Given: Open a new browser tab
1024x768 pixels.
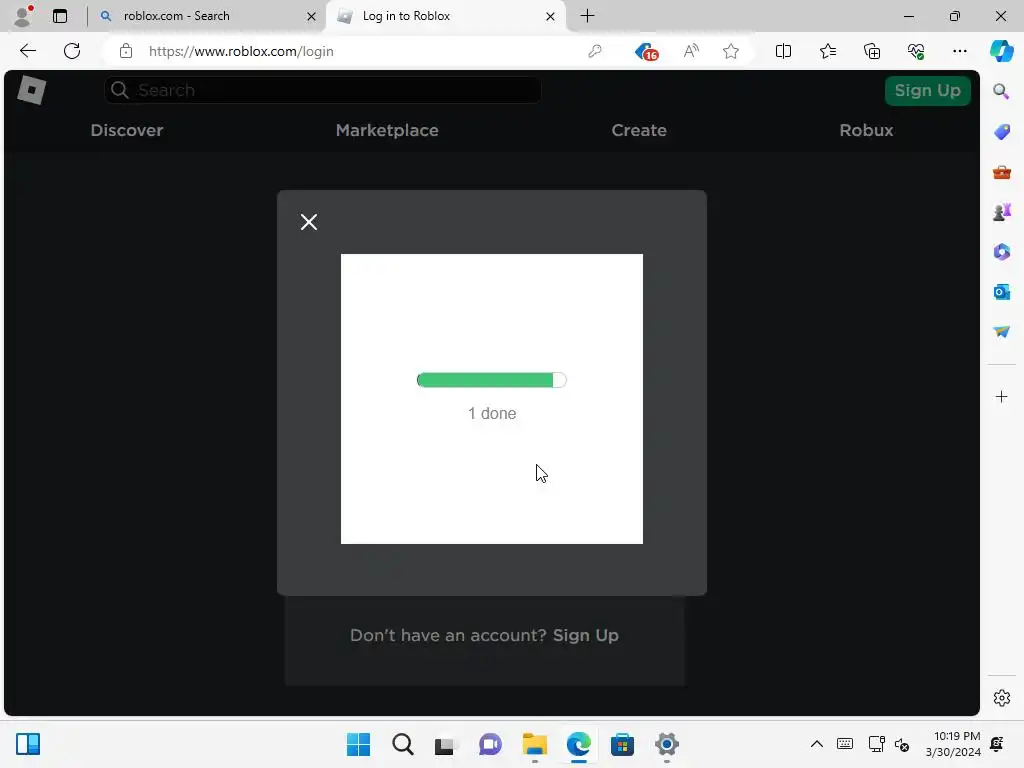Looking at the screenshot, I should (x=587, y=16).
